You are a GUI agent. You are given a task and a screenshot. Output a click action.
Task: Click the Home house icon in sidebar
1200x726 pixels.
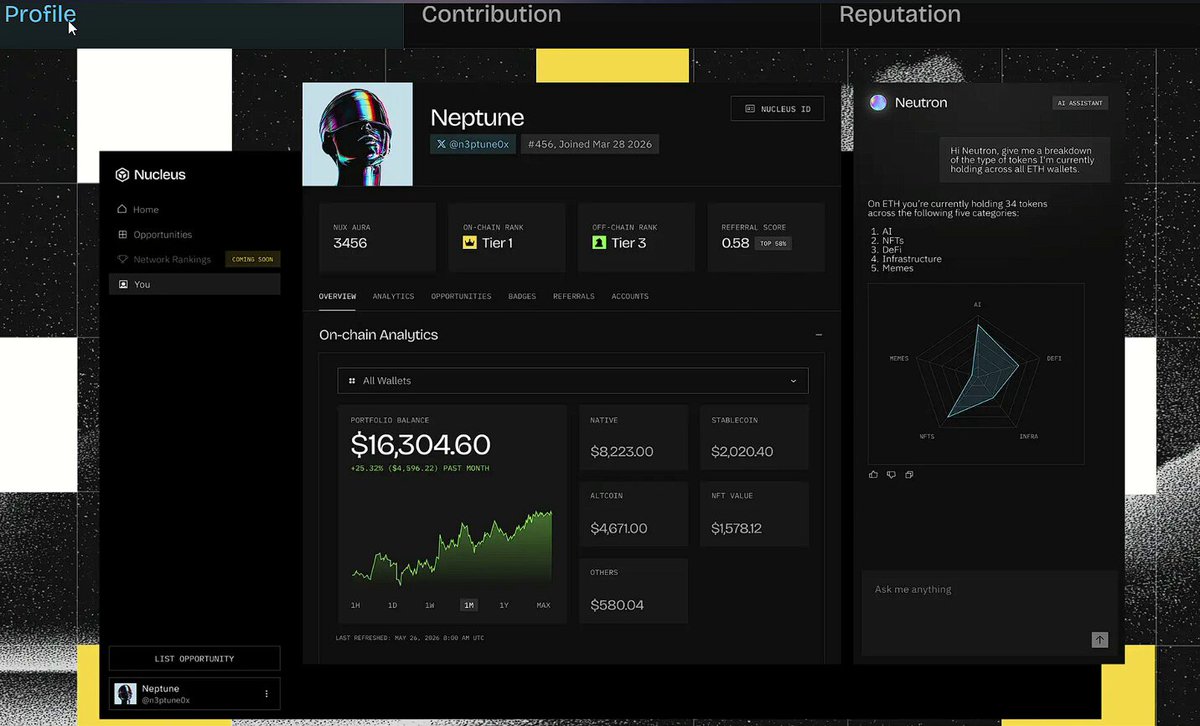[122, 210]
